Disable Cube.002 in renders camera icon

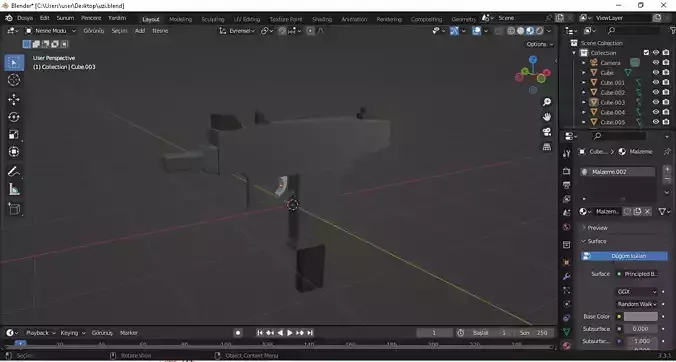666,92
